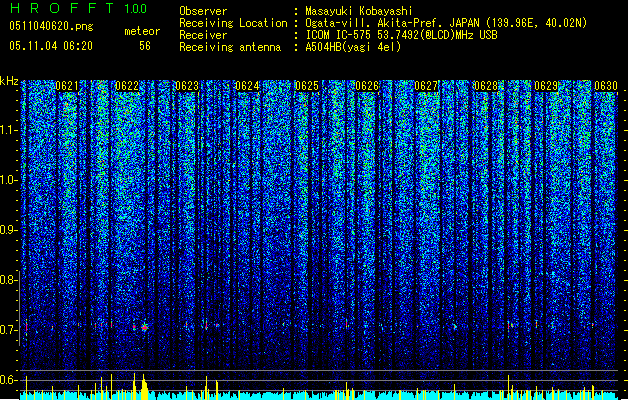Click the observer name Masayuki Kobayashi
629x400 pixels.
[x=359, y=11]
